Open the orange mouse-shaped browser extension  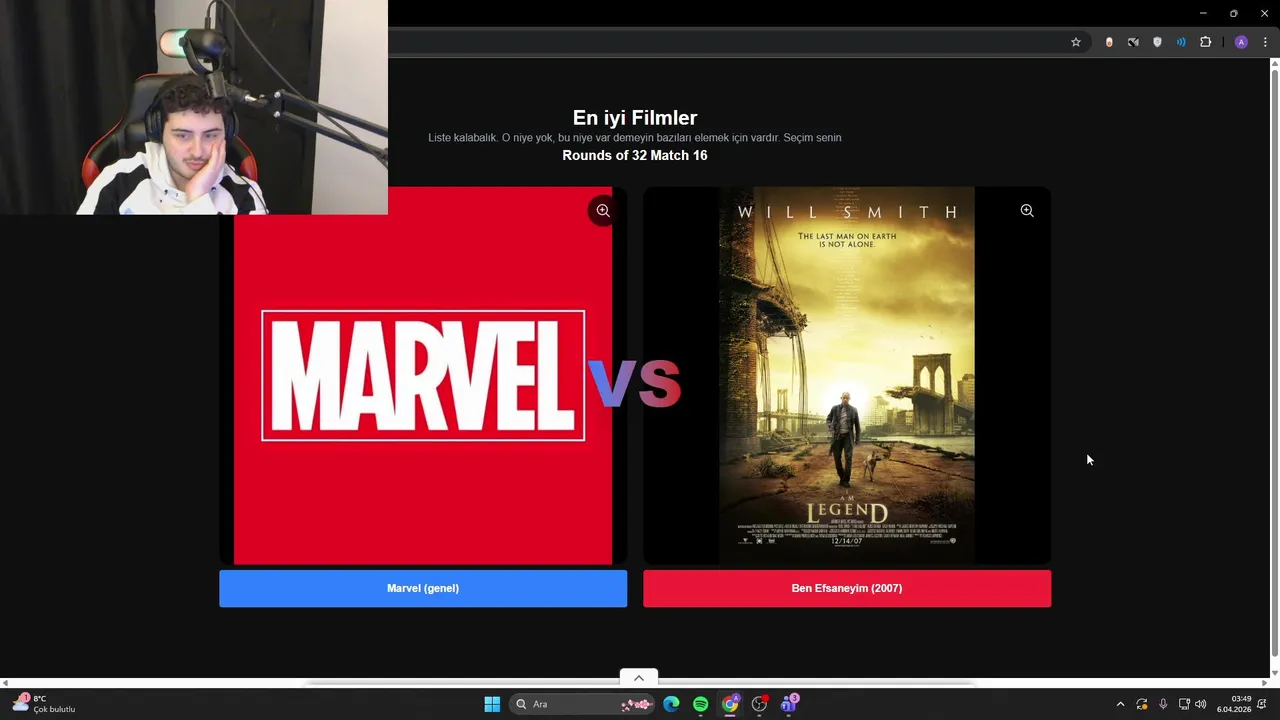1109,42
